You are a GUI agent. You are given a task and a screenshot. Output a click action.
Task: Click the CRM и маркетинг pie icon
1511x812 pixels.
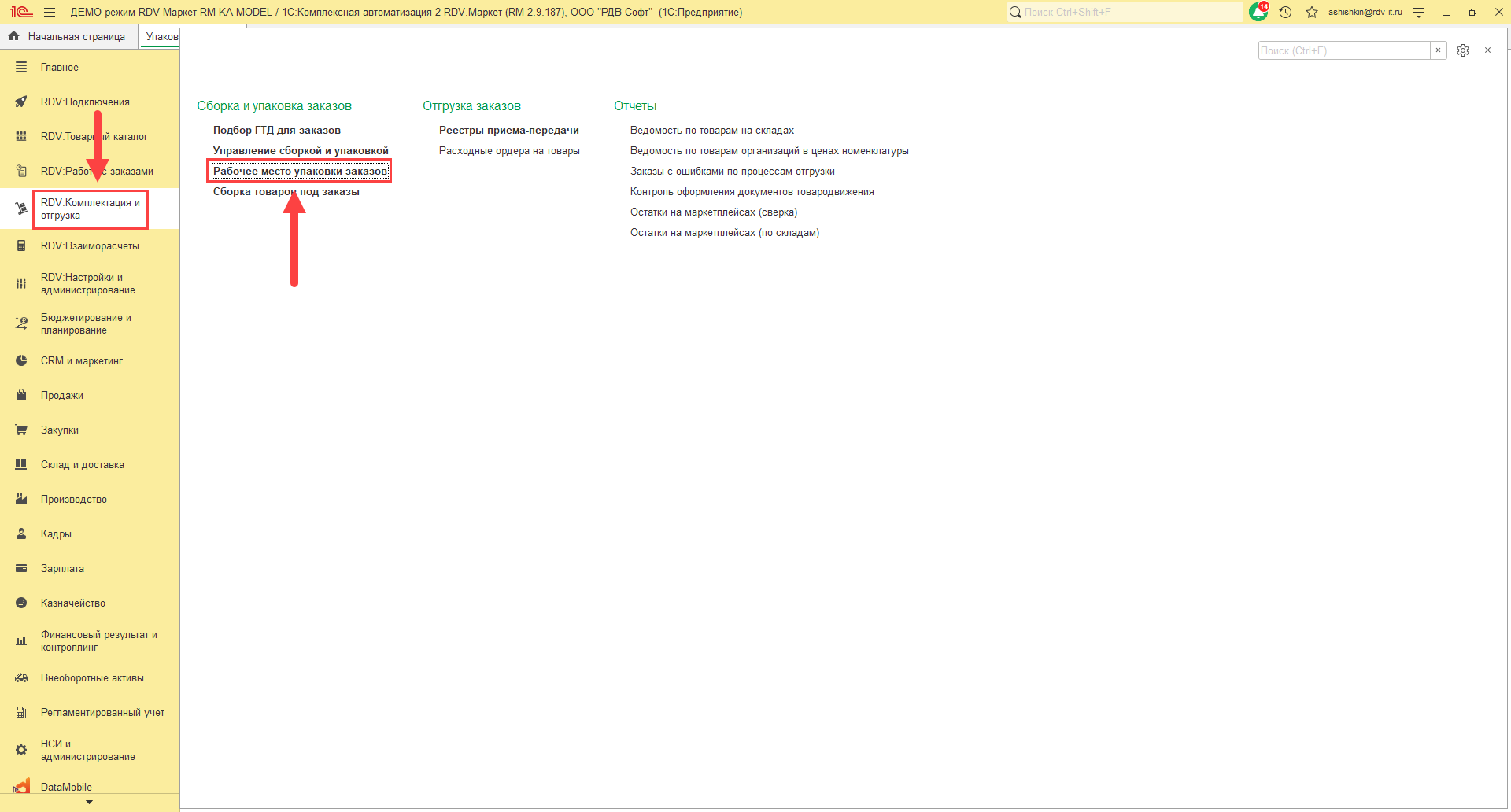[x=21, y=360]
